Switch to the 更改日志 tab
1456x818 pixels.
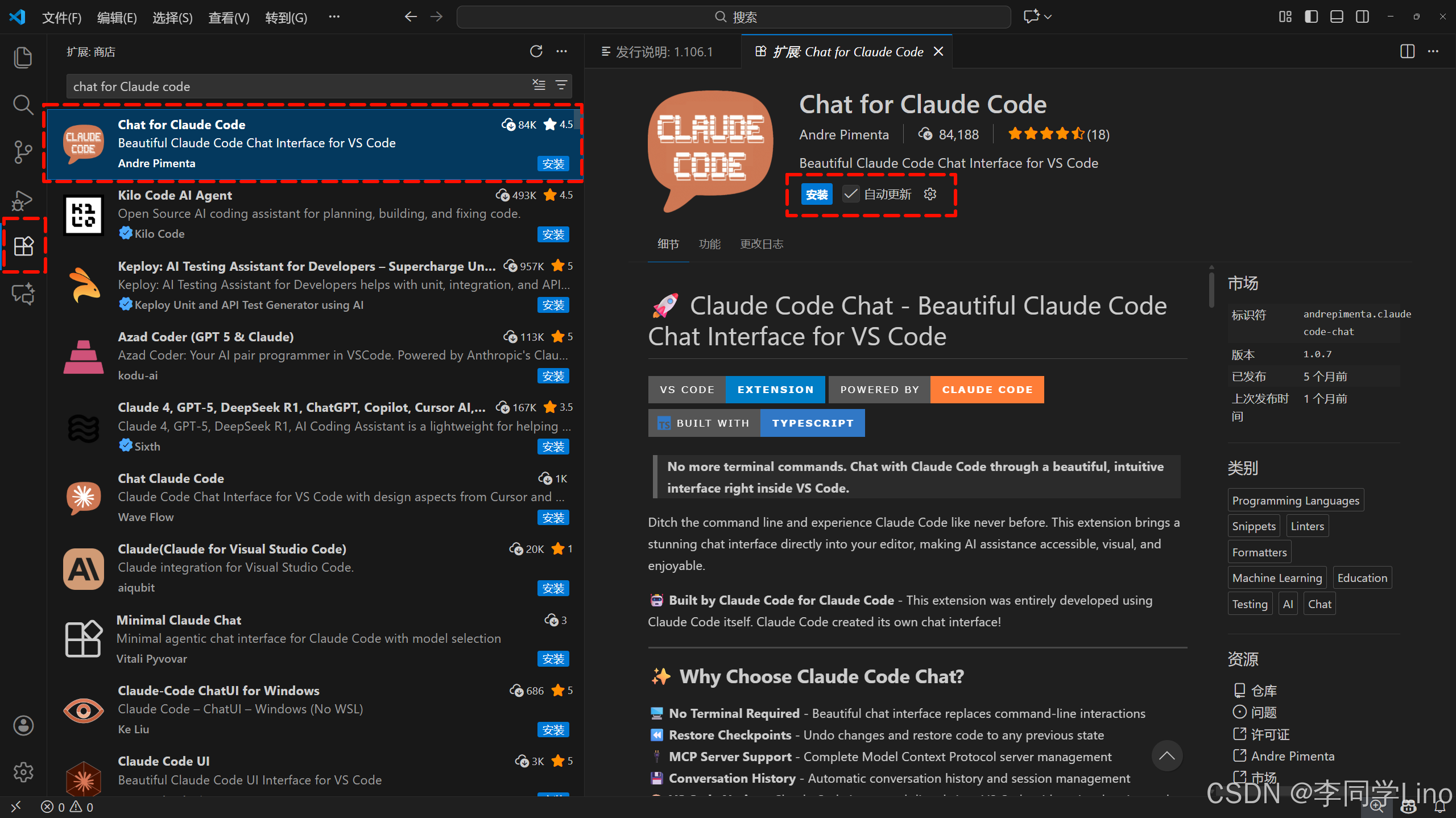[761, 244]
